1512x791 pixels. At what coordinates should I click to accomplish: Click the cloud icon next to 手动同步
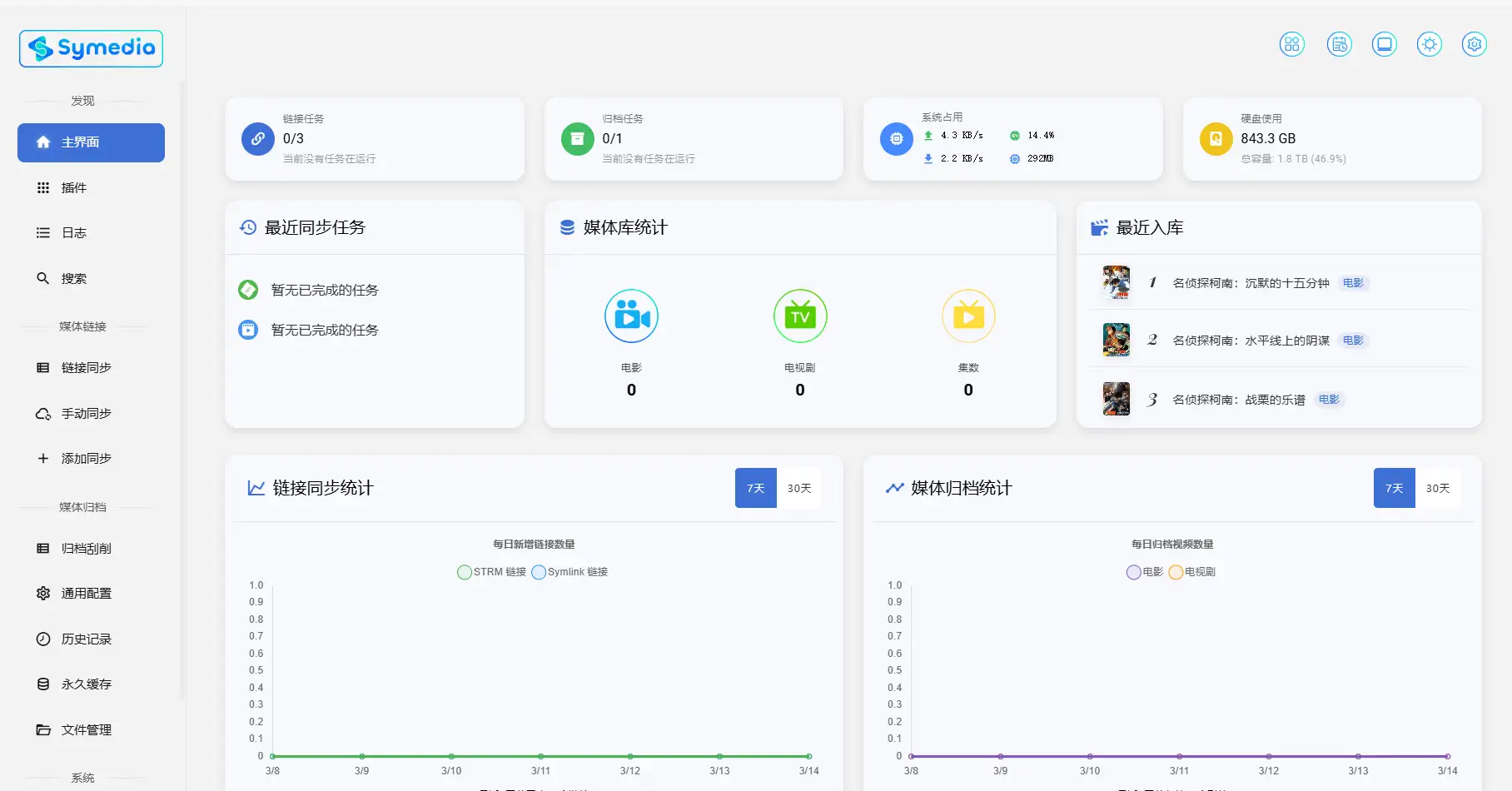[42, 413]
